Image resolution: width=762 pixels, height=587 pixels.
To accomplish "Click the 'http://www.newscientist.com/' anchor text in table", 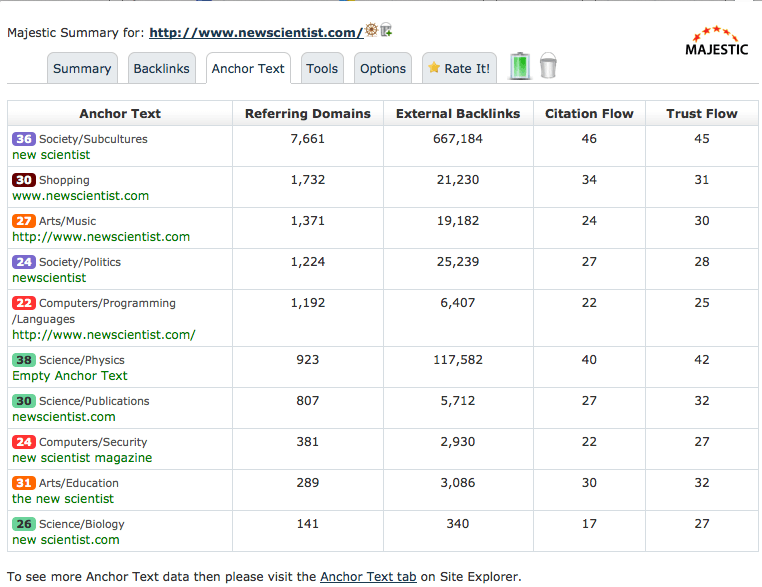I will pyautogui.click(x=104, y=335).
